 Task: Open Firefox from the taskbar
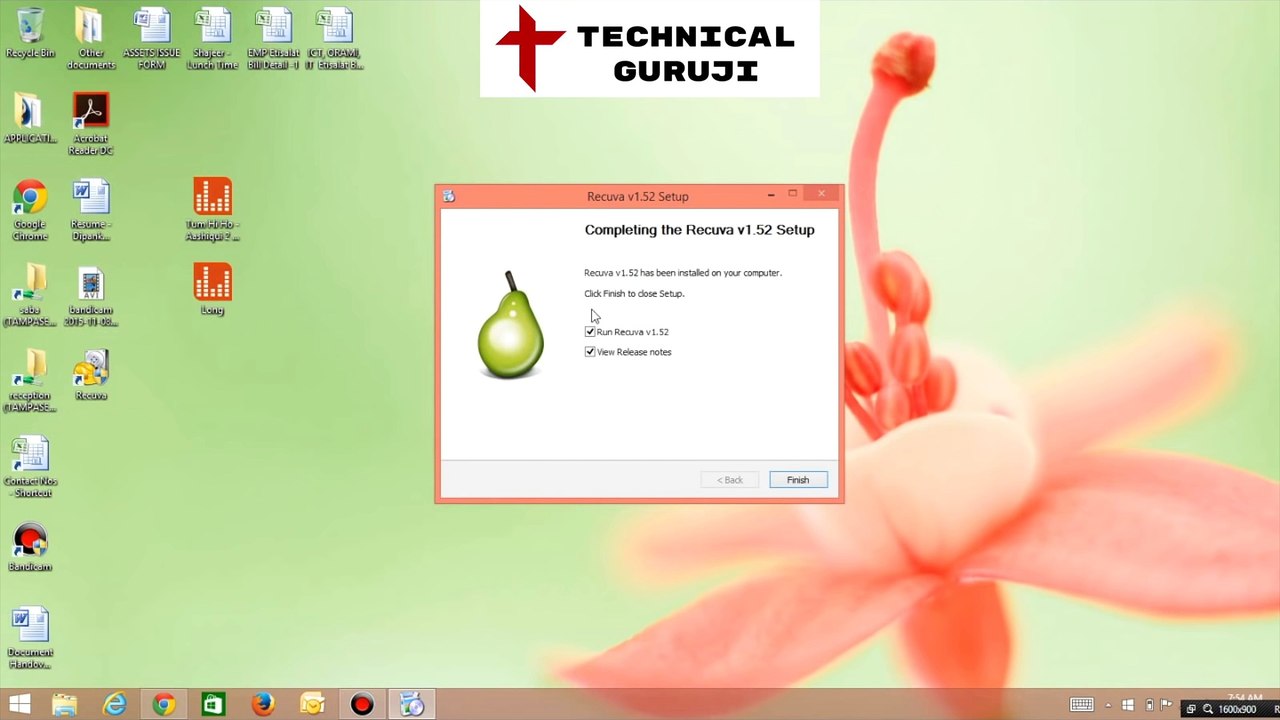263,705
